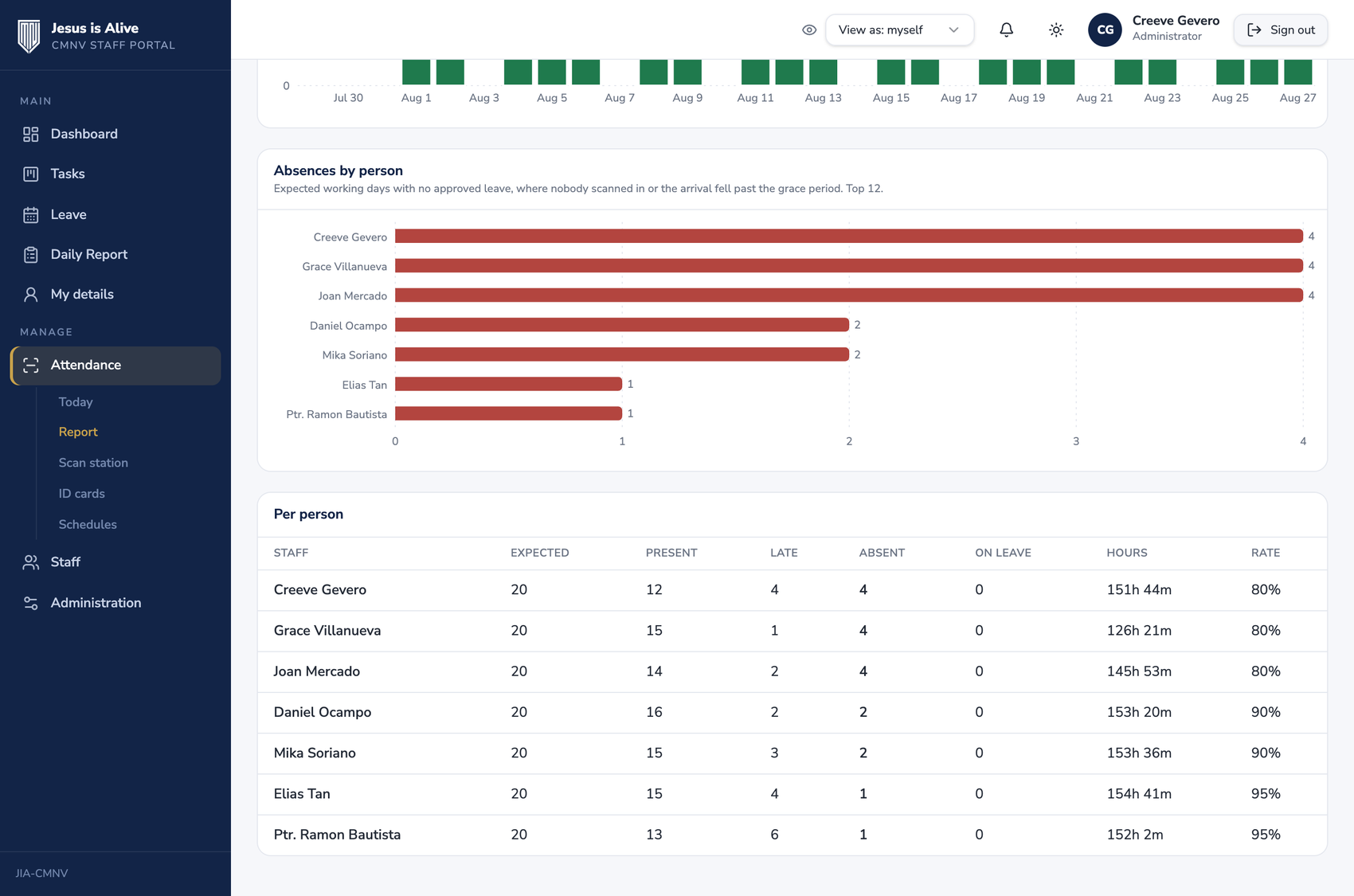Select the Report sub-item under Attendance
1354x896 pixels.
click(78, 432)
